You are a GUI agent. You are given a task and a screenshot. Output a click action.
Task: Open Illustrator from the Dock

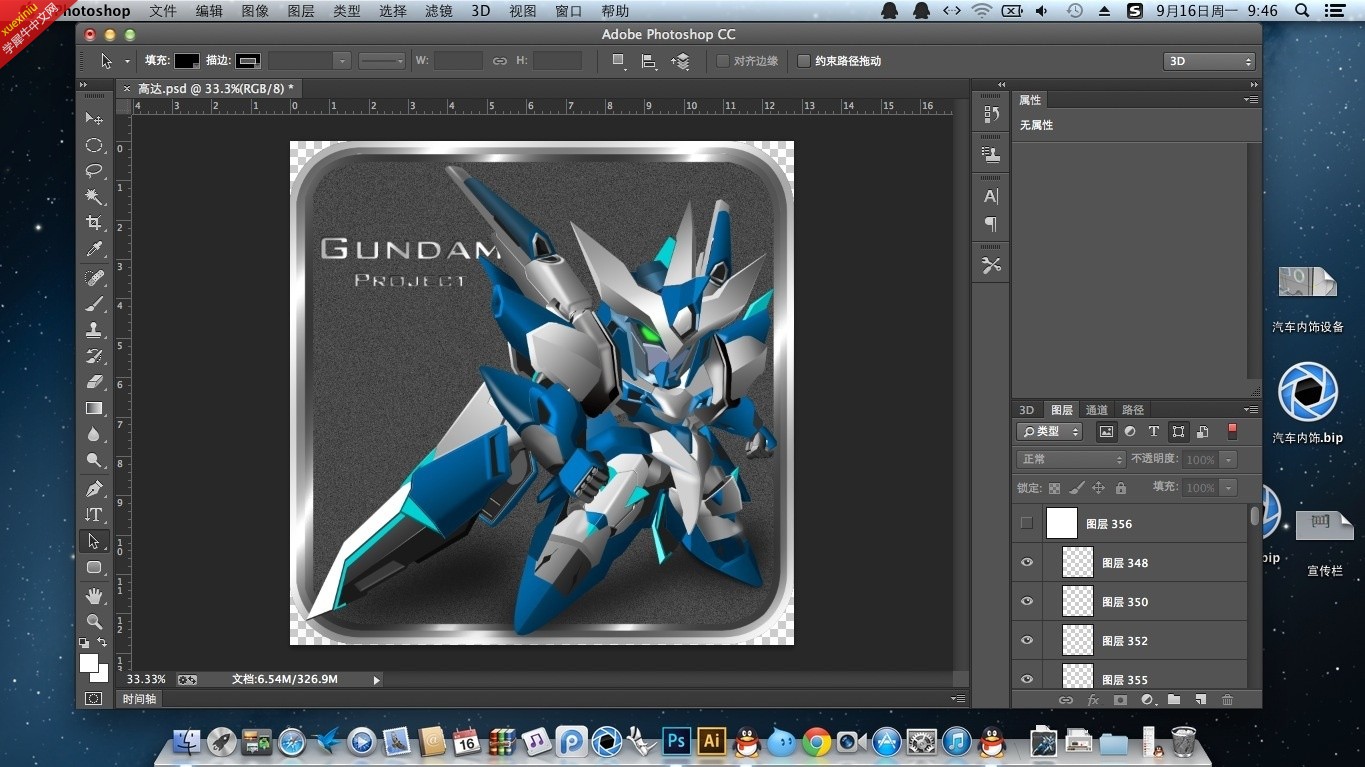coord(711,741)
